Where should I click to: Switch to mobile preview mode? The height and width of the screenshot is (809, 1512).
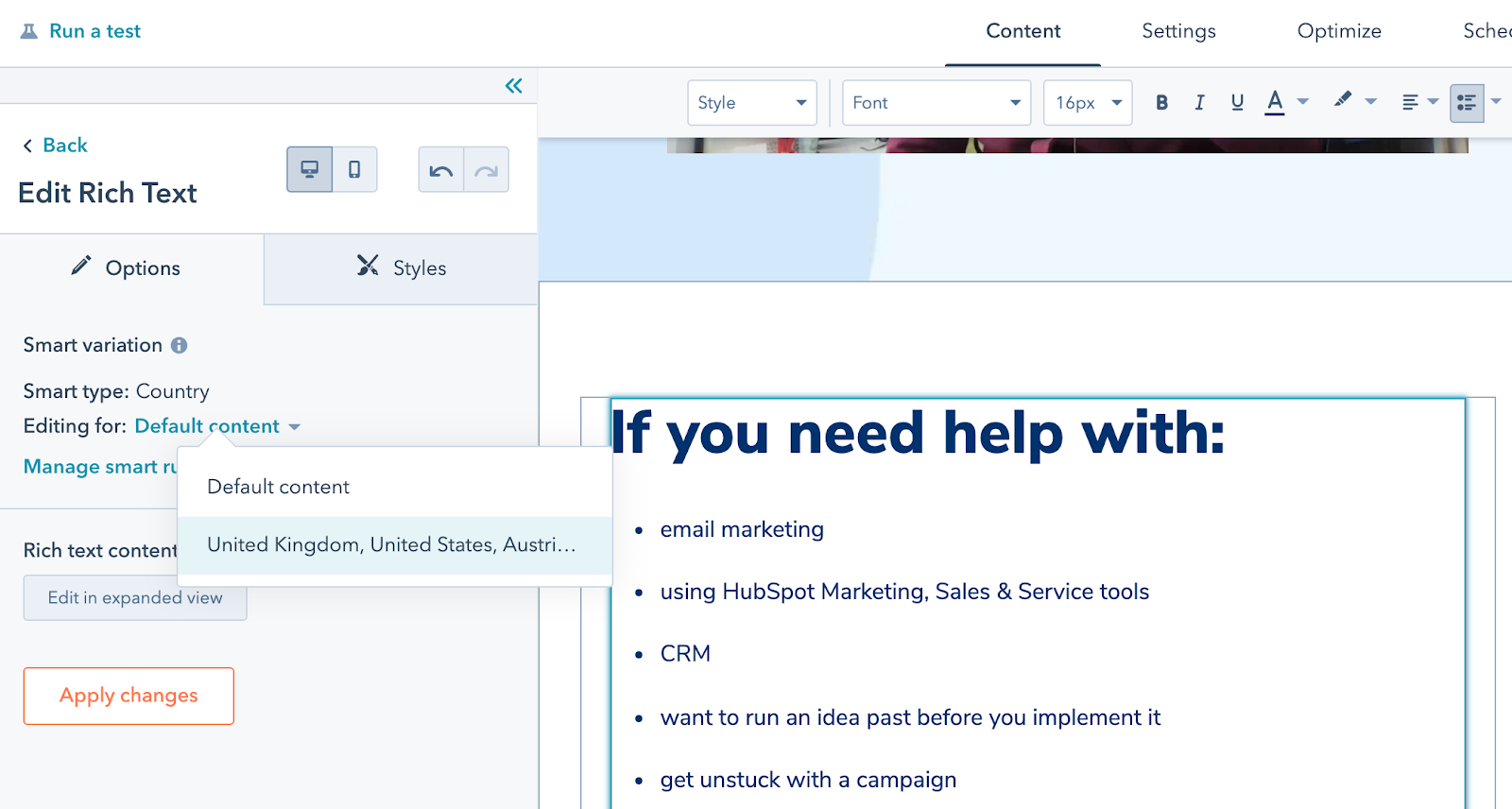pos(354,170)
